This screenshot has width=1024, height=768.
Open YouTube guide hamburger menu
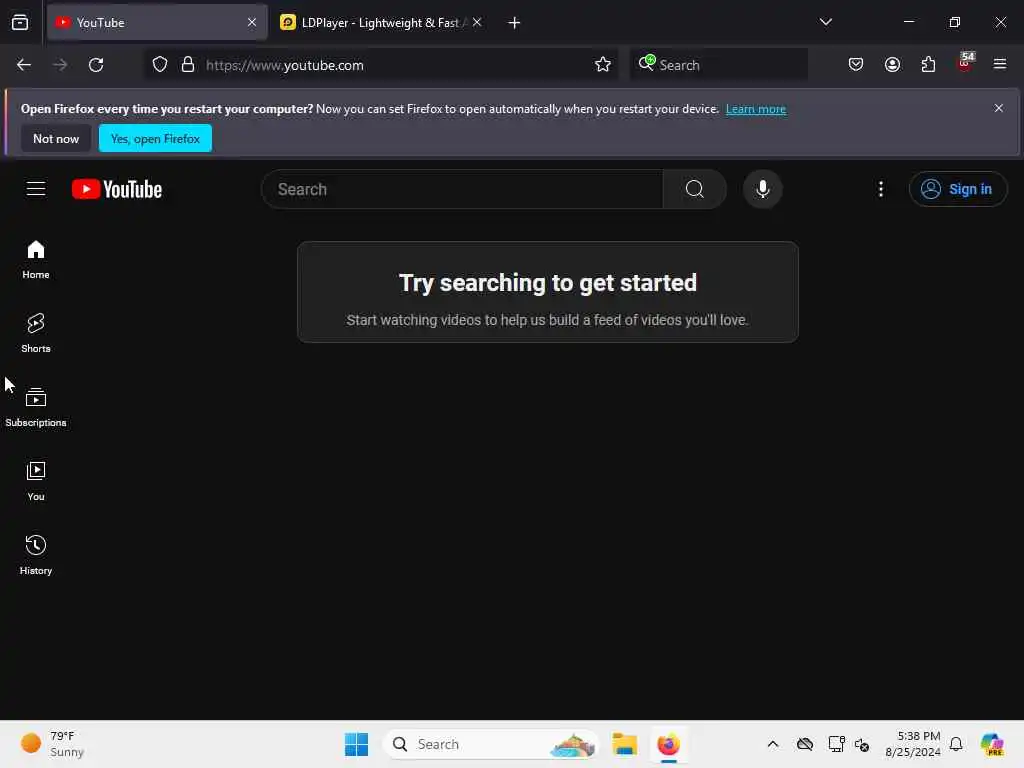pyautogui.click(x=36, y=189)
